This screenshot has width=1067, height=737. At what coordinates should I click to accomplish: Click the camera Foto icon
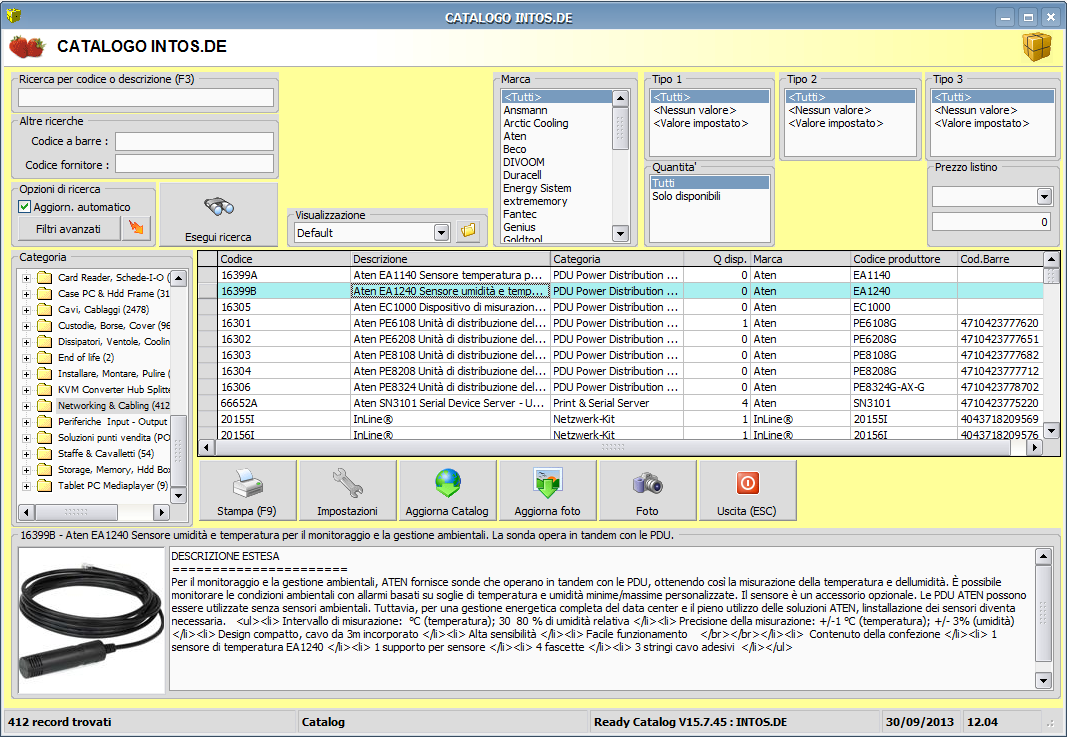647,483
